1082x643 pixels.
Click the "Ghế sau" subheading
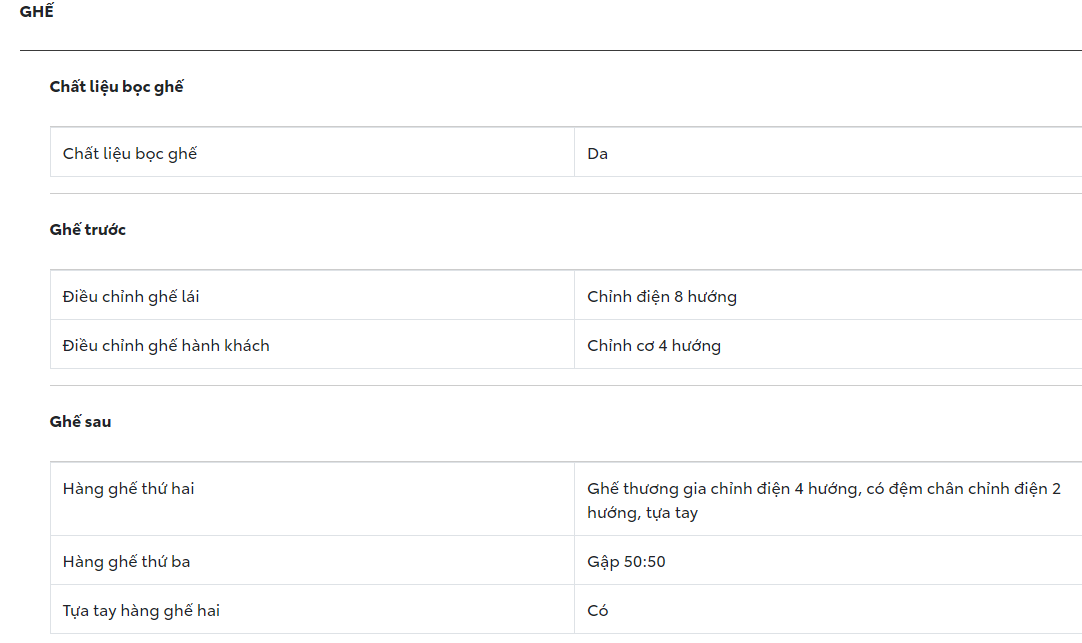[80, 422]
